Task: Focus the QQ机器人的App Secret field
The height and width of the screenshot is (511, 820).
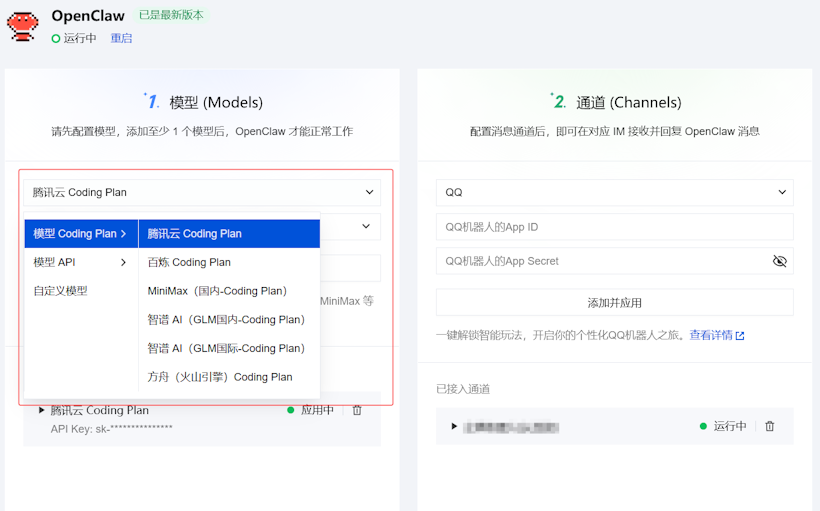Action: 614,261
